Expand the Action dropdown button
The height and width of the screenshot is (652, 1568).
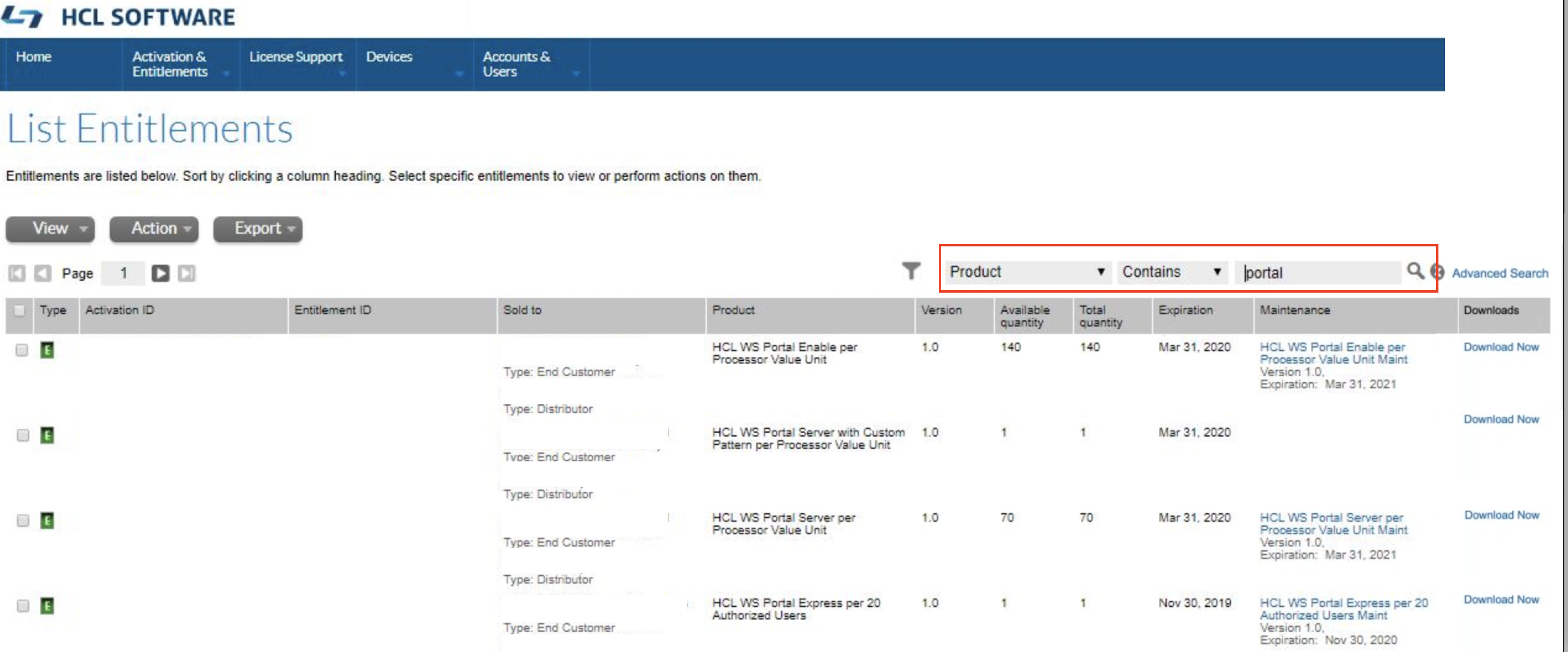click(154, 228)
